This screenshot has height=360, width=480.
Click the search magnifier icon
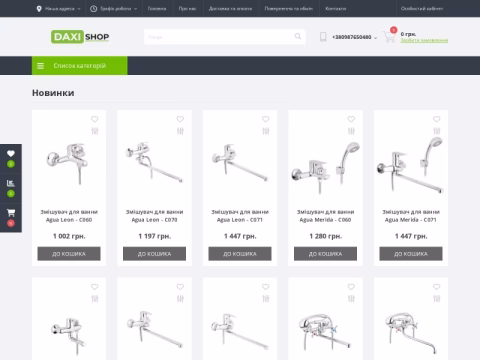(x=298, y=36)
